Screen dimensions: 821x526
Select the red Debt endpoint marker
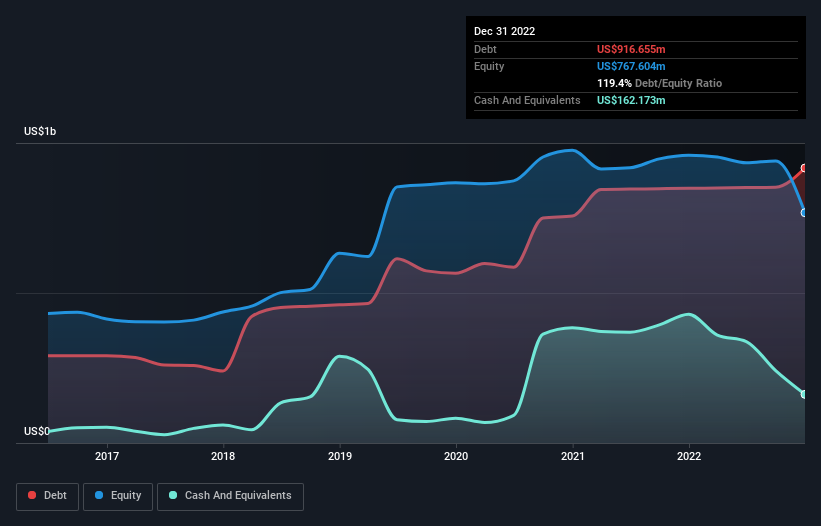pos(804,168)
